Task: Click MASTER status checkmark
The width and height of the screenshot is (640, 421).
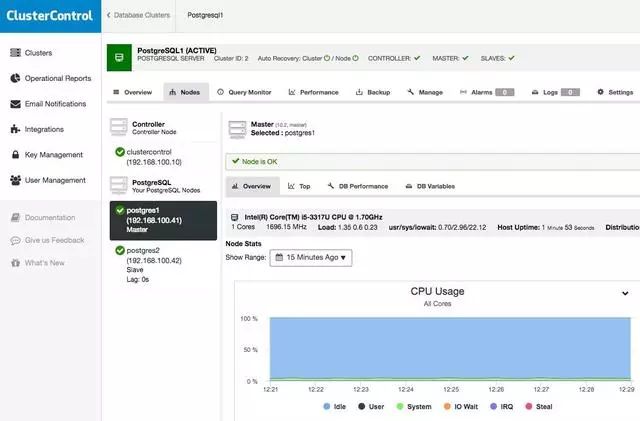Action: [x=465, y=58]
